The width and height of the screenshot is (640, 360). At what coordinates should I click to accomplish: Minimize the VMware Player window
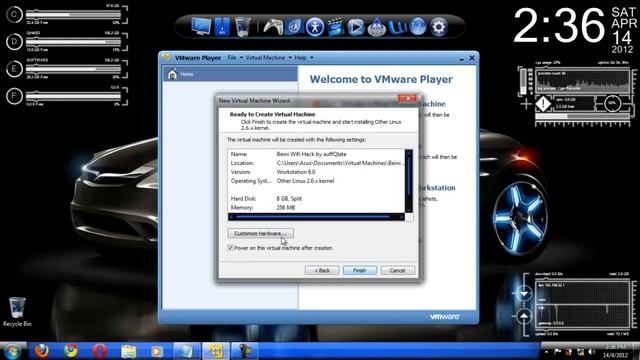pos(462,59)
